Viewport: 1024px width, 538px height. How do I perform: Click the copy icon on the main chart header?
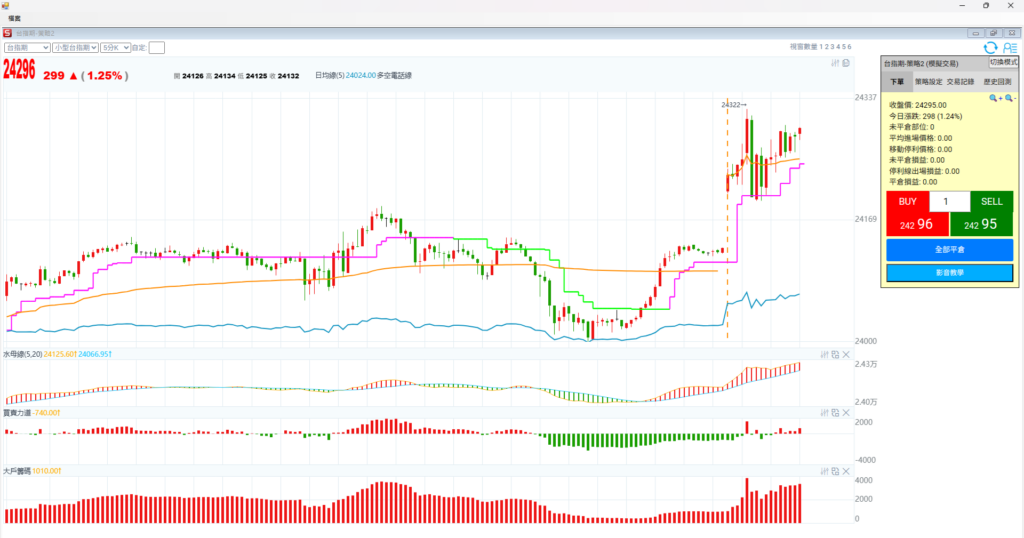846,63
